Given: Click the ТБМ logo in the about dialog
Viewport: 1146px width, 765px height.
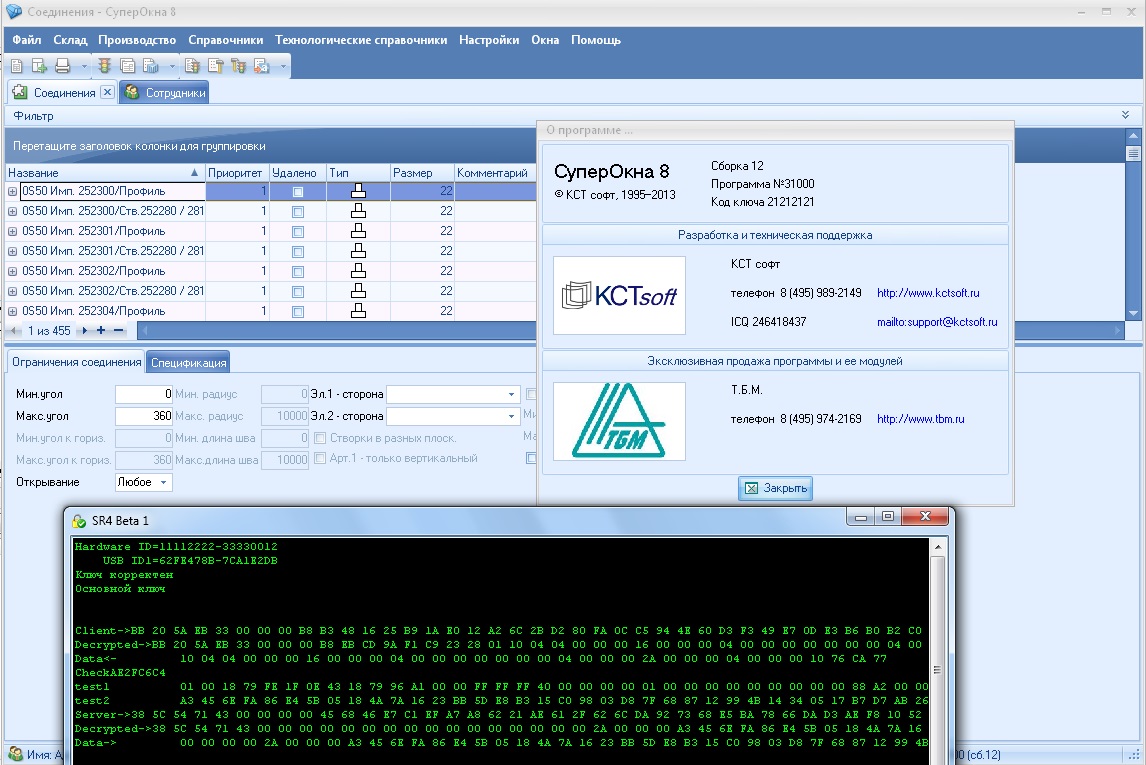Looking at the screenshot, I should (619, 422).
